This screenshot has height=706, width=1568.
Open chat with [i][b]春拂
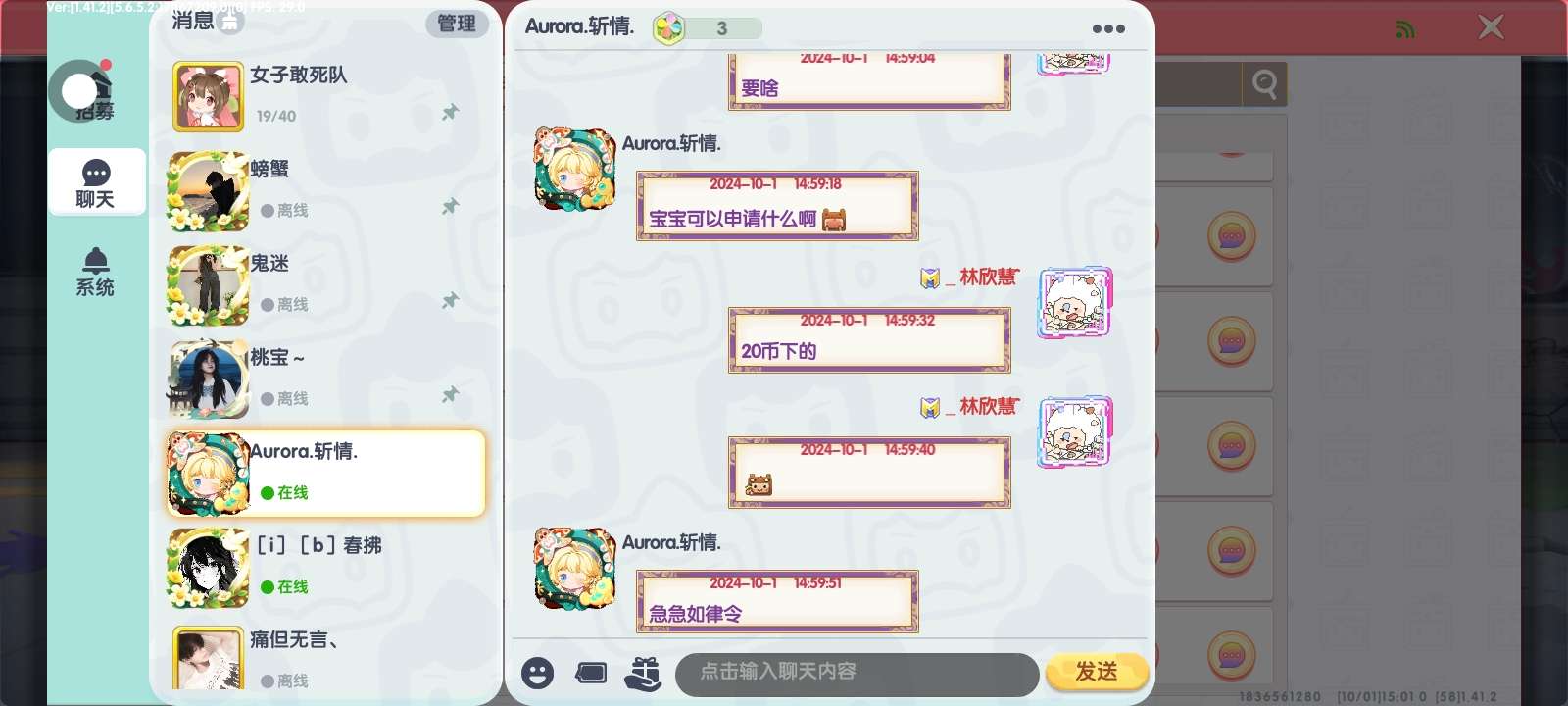(x=326, y=567)
